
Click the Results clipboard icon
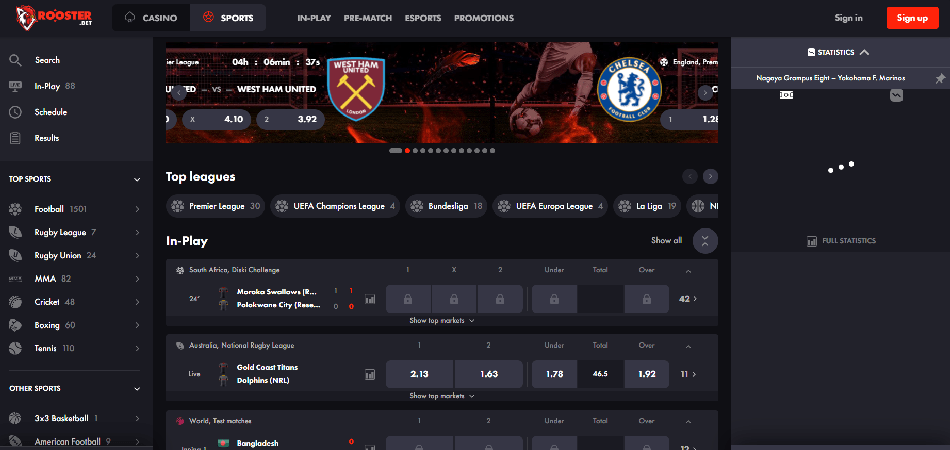coord(15,138)
